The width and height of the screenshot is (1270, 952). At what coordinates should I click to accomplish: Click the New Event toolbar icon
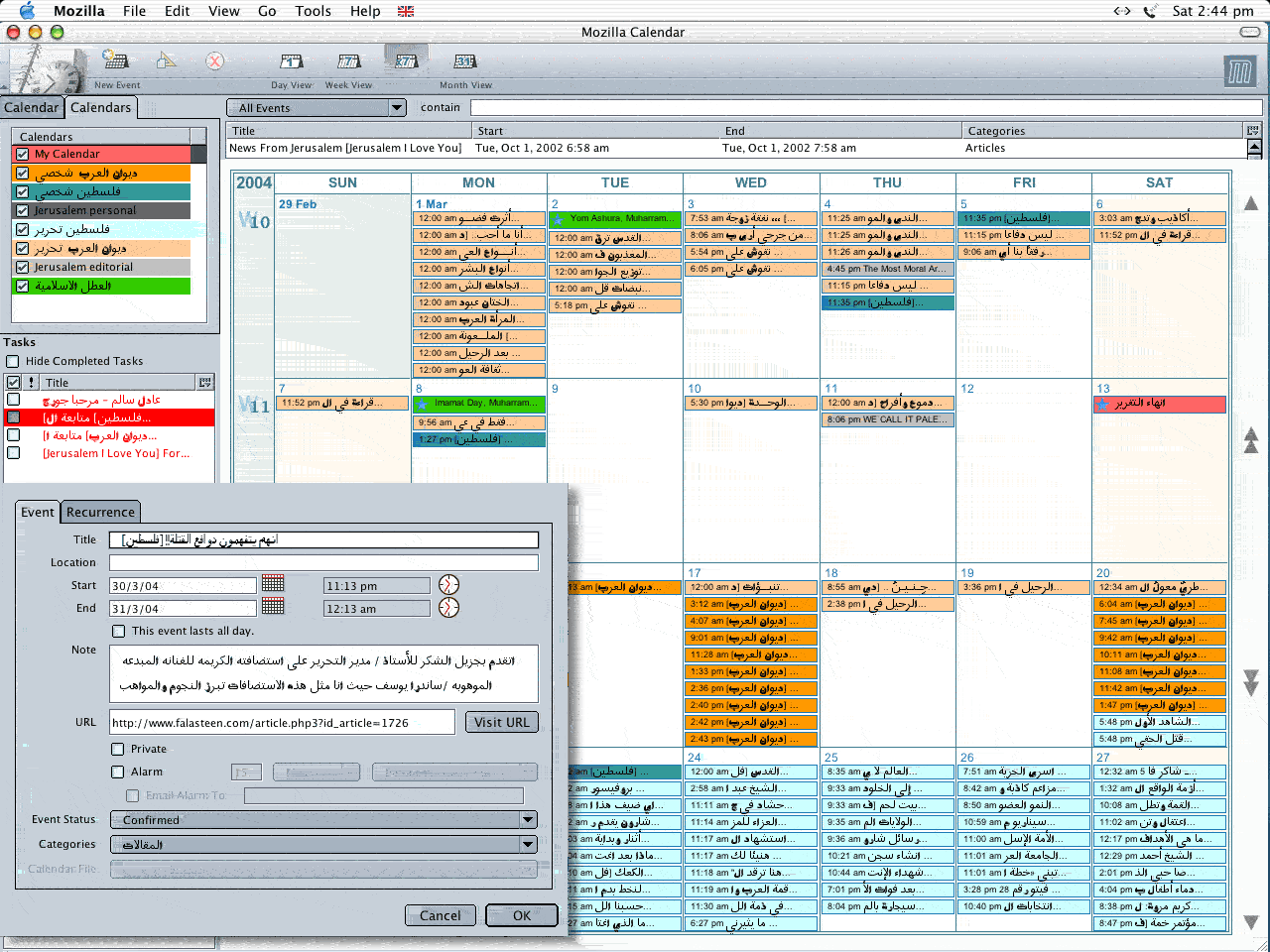pos(116,62)
